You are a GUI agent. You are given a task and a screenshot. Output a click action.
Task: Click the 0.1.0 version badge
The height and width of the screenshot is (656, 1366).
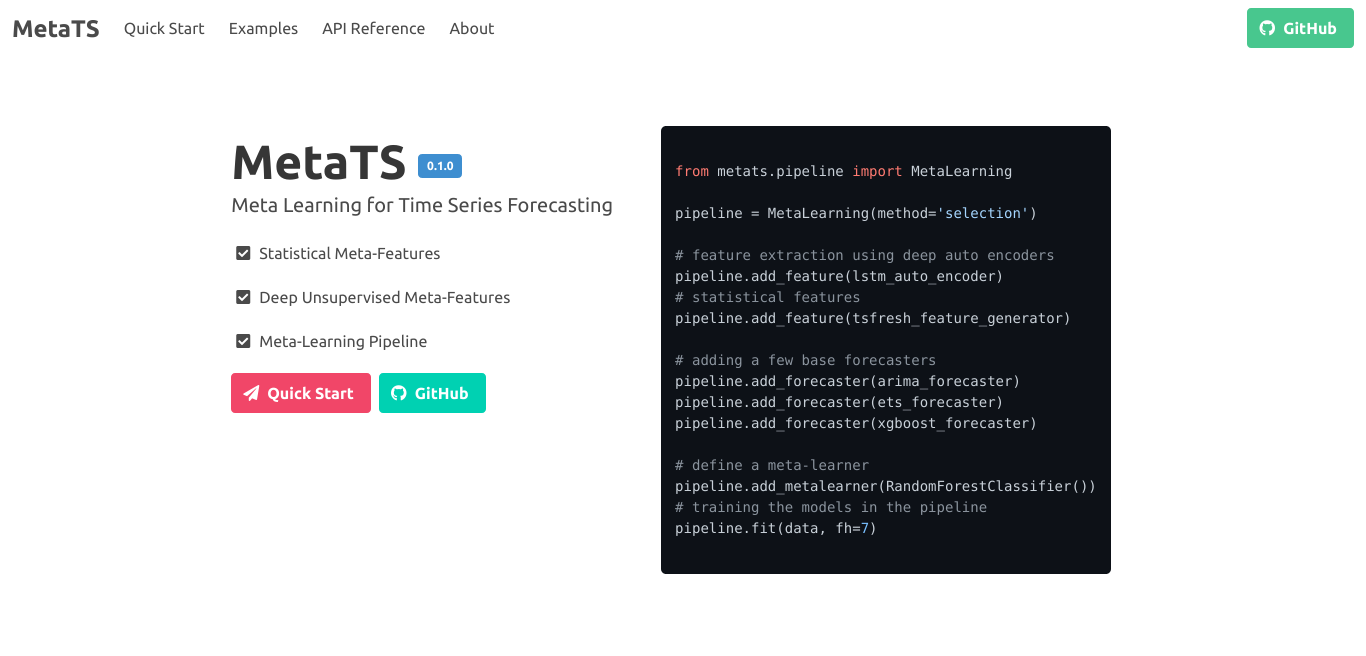coord(440,166)
